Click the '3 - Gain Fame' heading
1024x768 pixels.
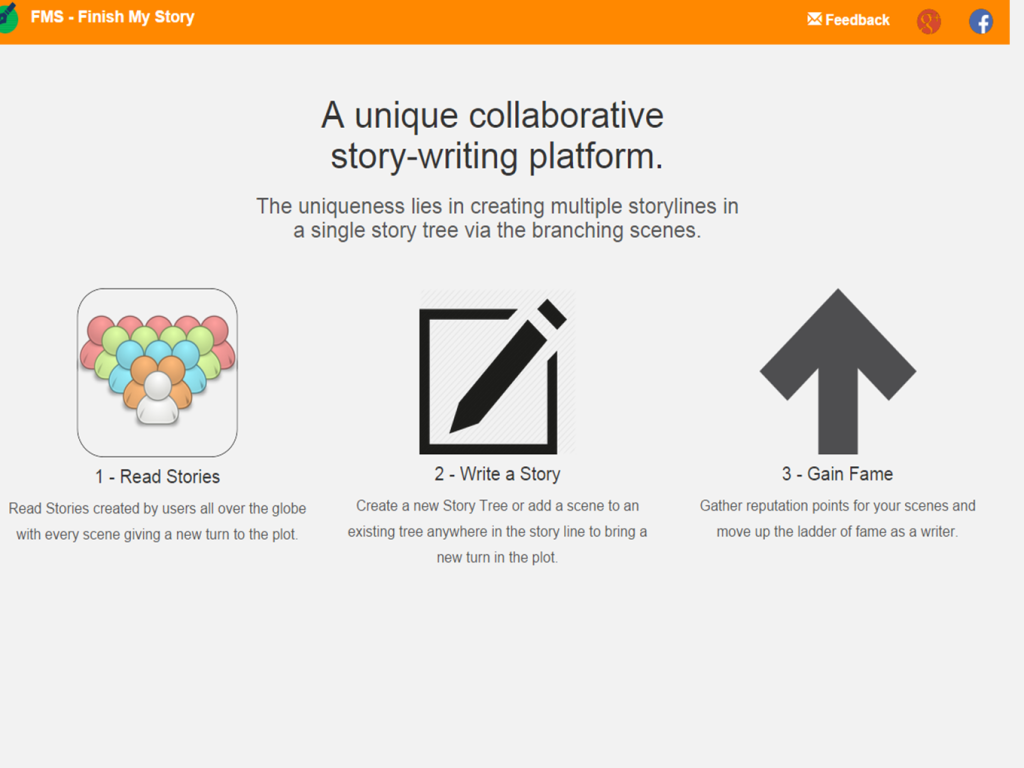pyautogui.click(x=838, y=474)
